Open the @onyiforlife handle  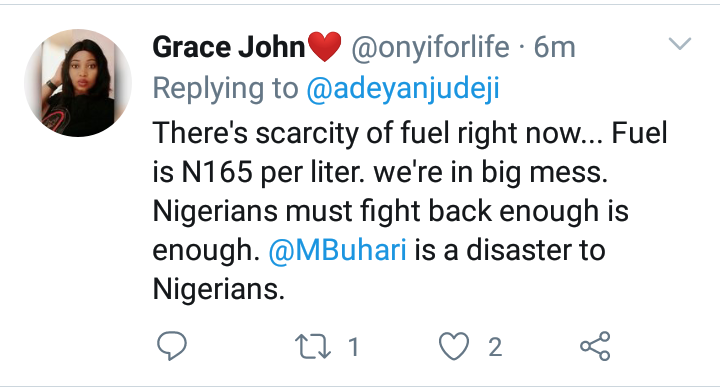[430, 47]
